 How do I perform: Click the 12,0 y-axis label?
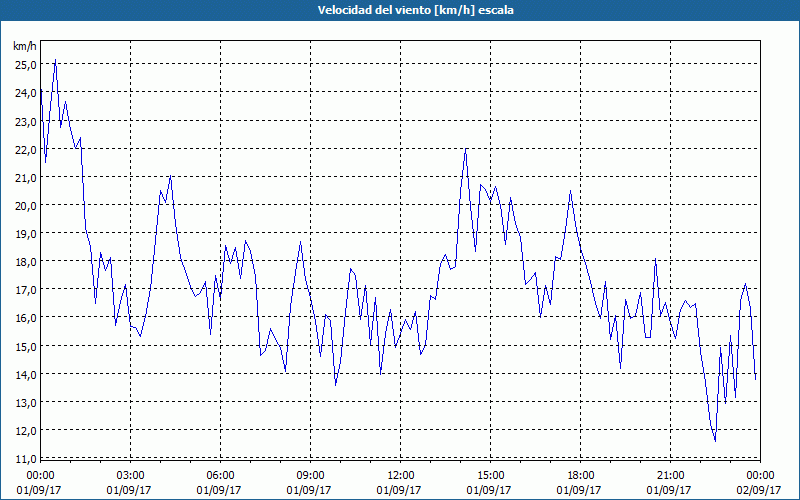point(26,431)
